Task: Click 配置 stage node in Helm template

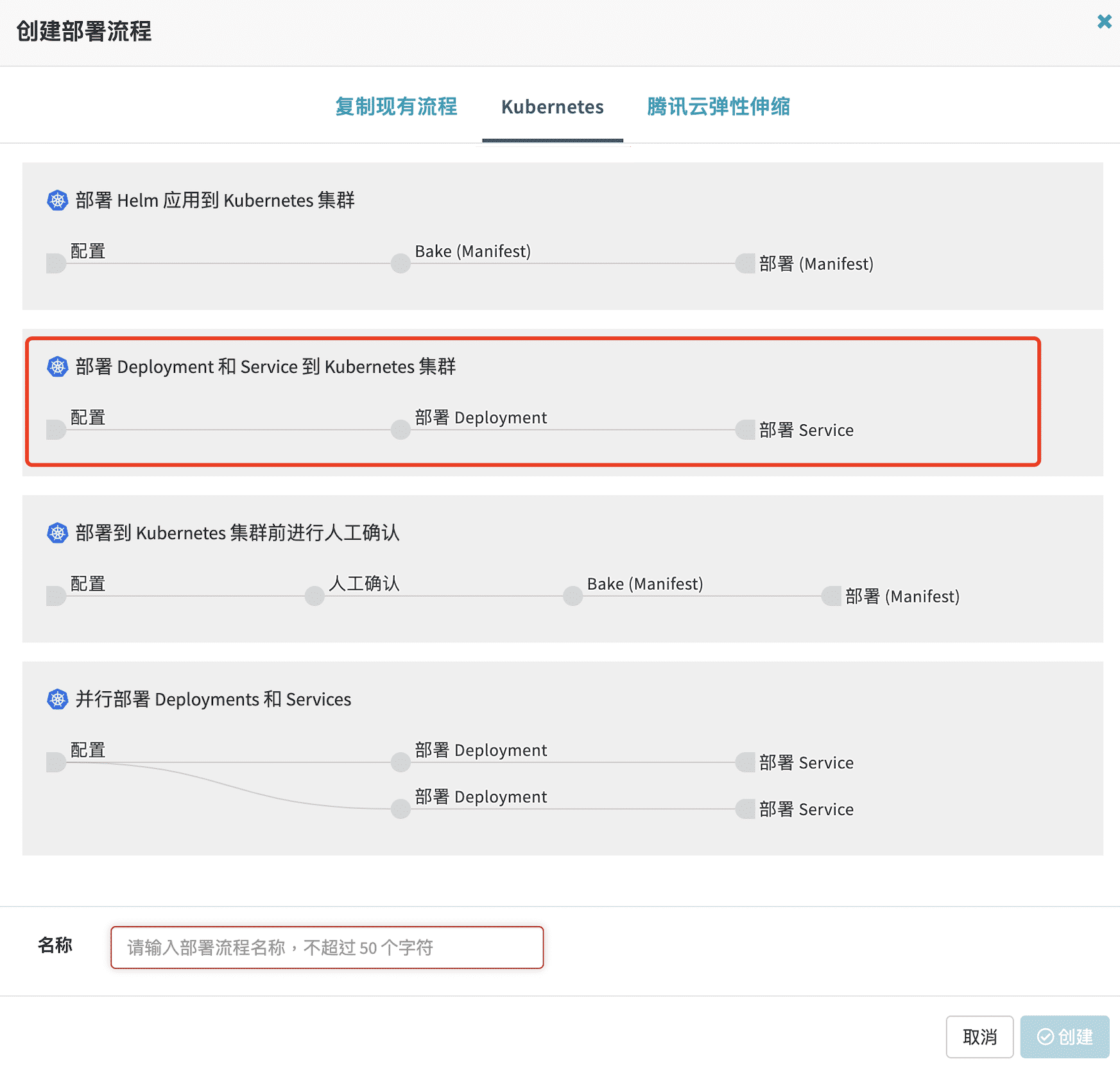Action: click(x=56, y=263)
